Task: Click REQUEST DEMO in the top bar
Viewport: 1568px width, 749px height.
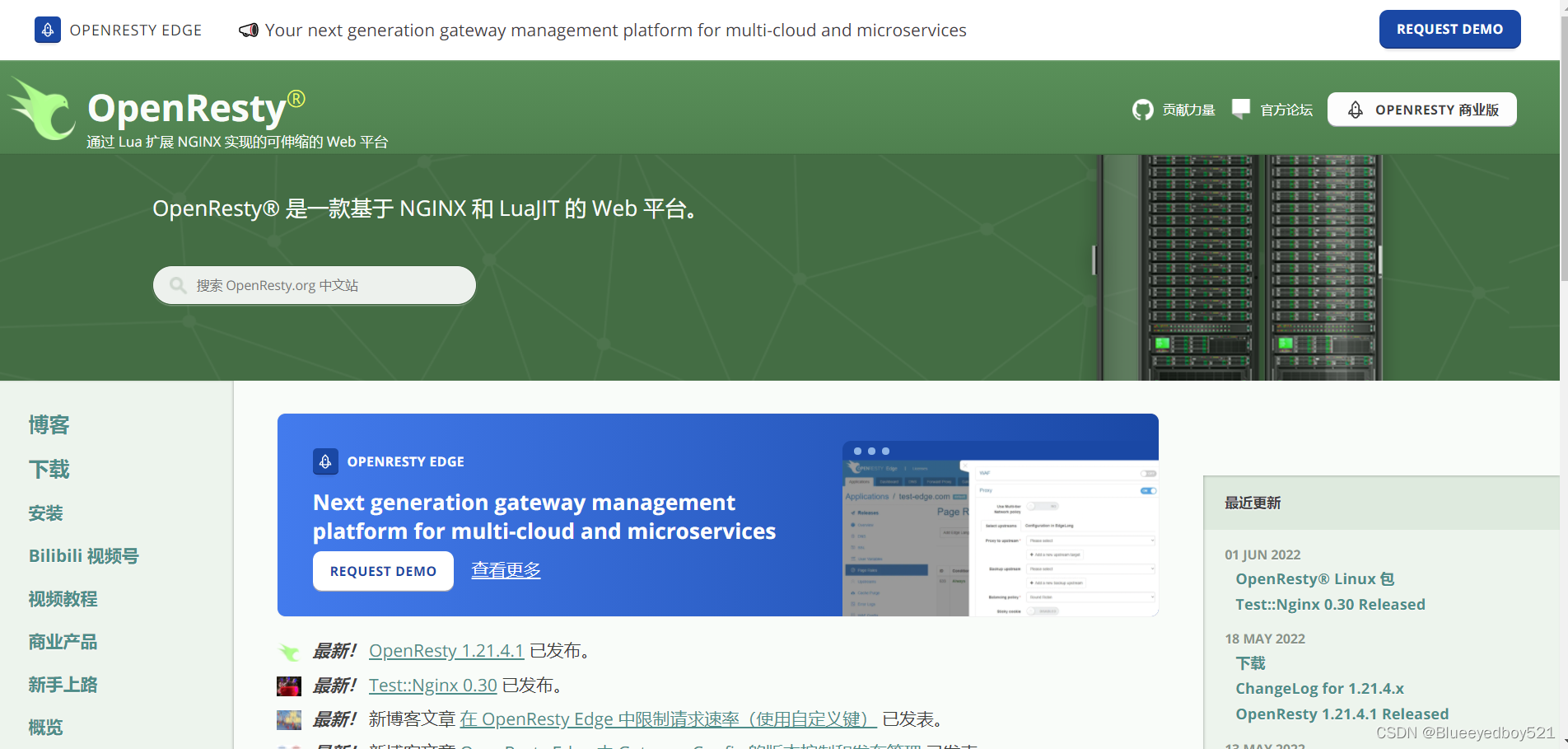Action: 1449,28
